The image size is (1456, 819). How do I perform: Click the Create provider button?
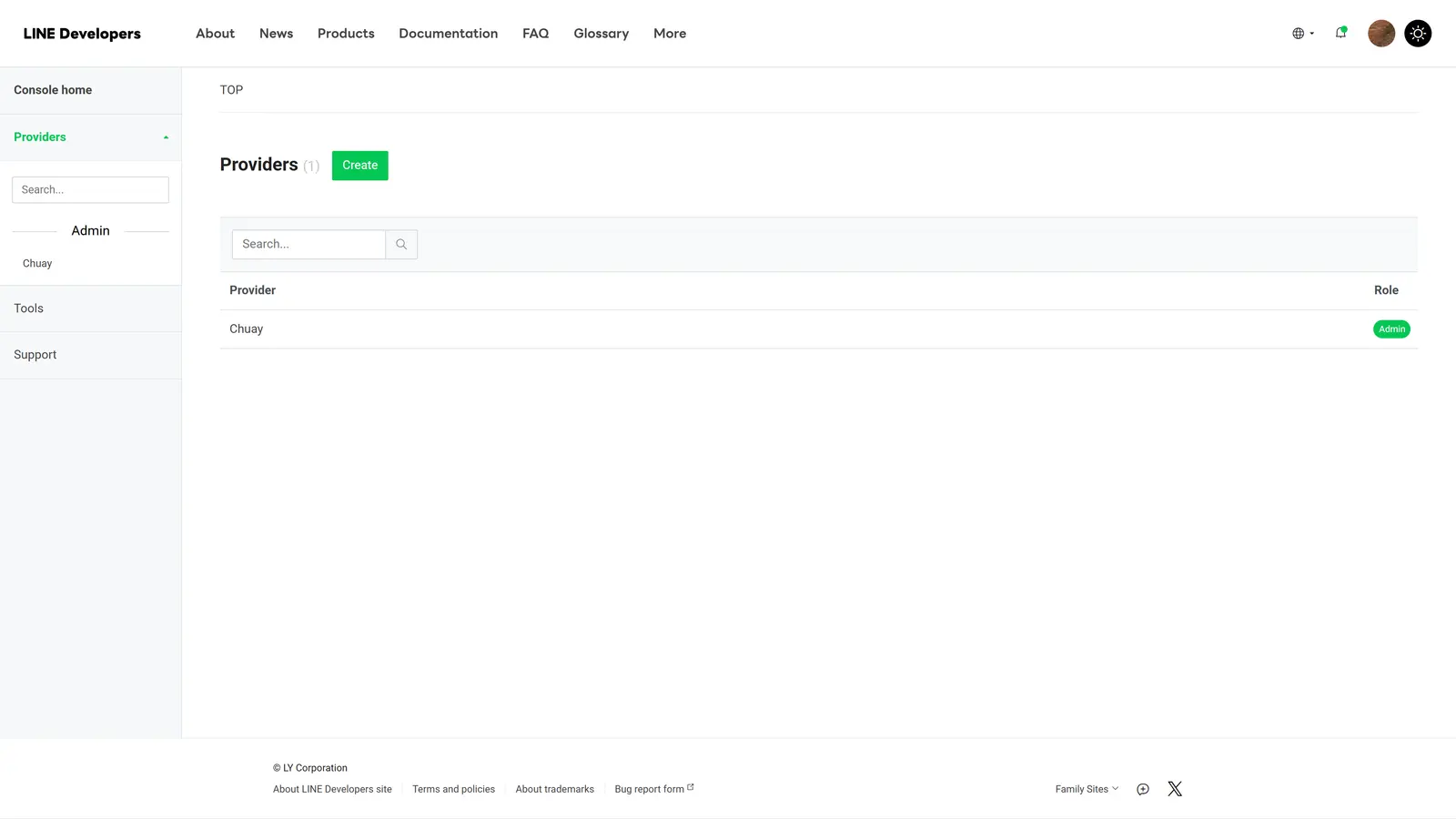[x=360, y=166]
